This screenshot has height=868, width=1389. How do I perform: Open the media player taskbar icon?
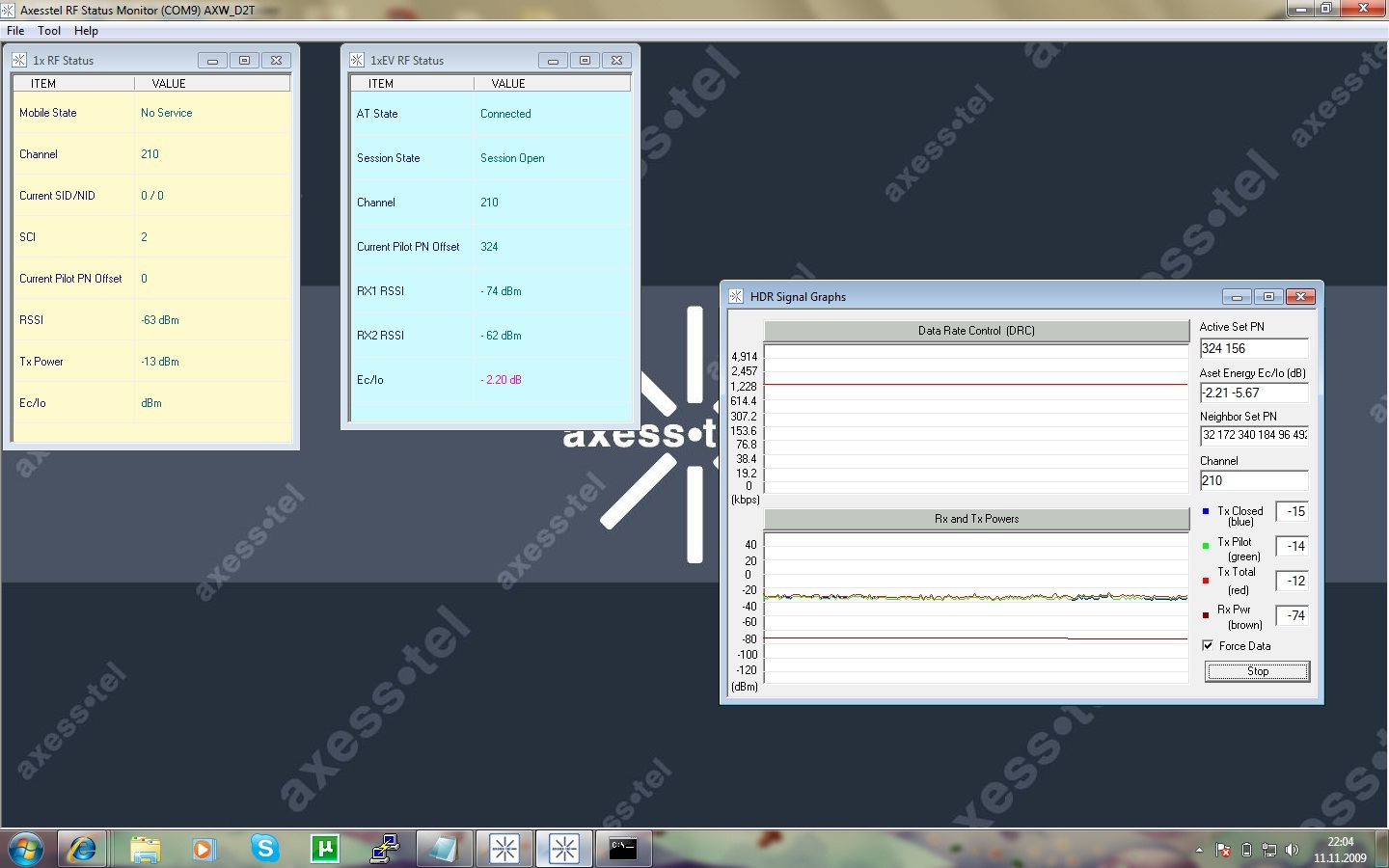pyautogui.click(x=204, y=849)
